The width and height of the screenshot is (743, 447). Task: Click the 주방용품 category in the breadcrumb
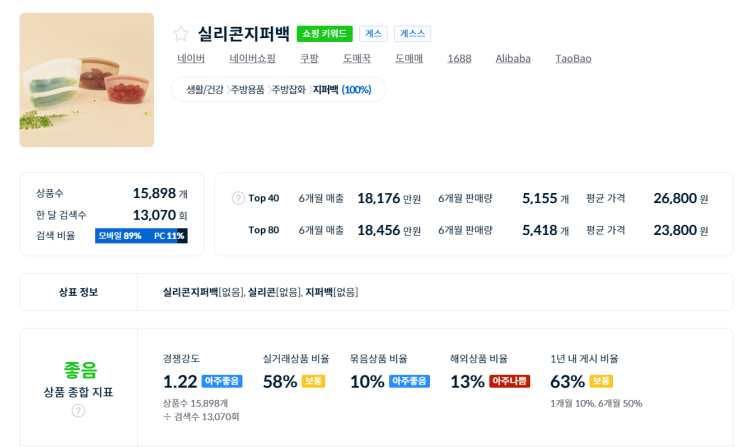(x=248, y=90)
